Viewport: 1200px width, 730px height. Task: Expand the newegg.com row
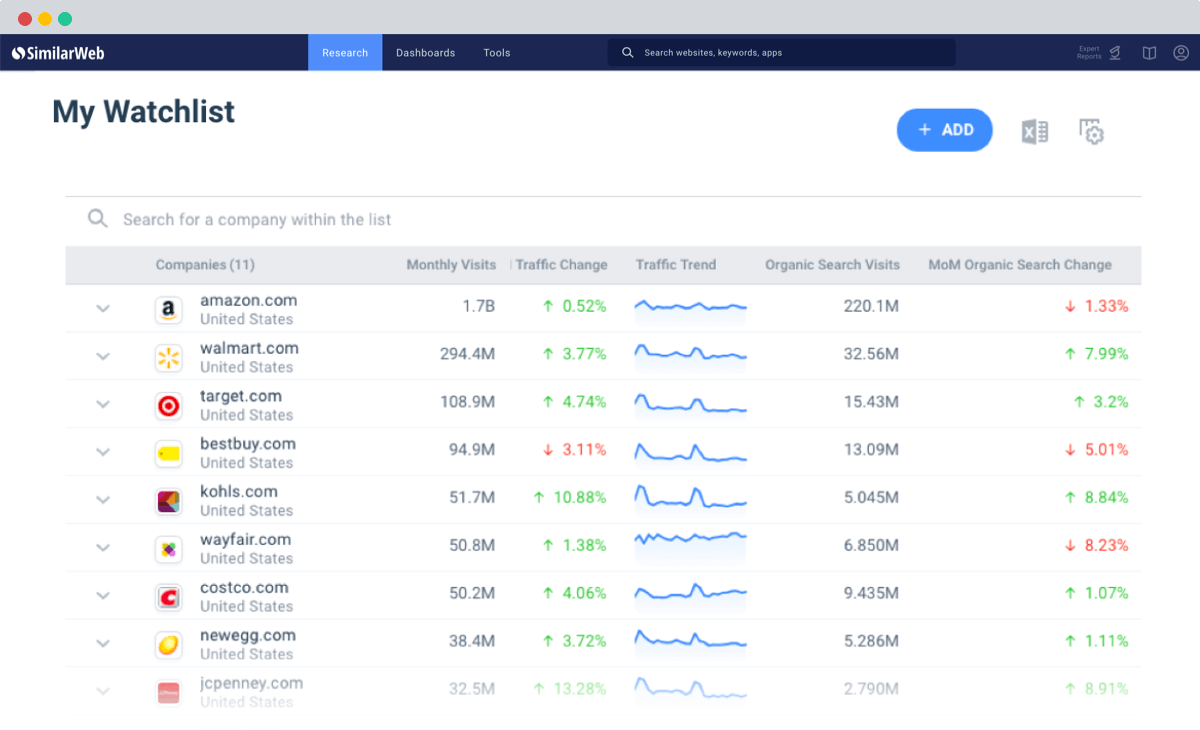[x=103, y=644]
